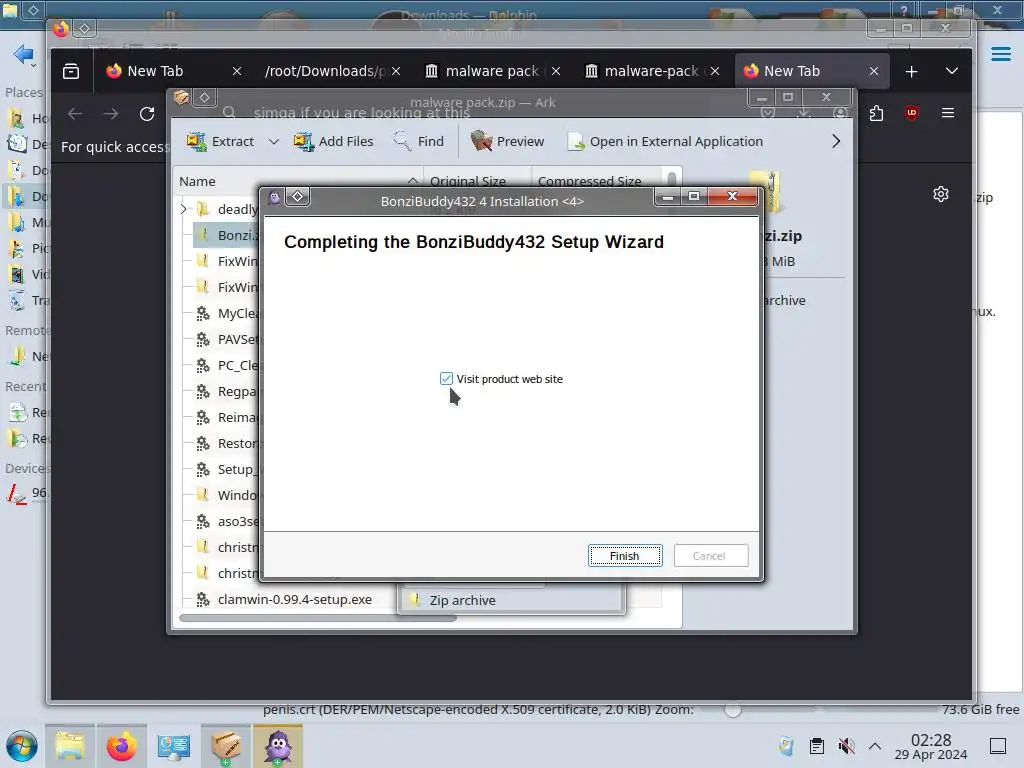Screen dimensions: 1024x768
Task: Switch to the /root/Downloads/p Firefox tab
Action: point(325,71)
